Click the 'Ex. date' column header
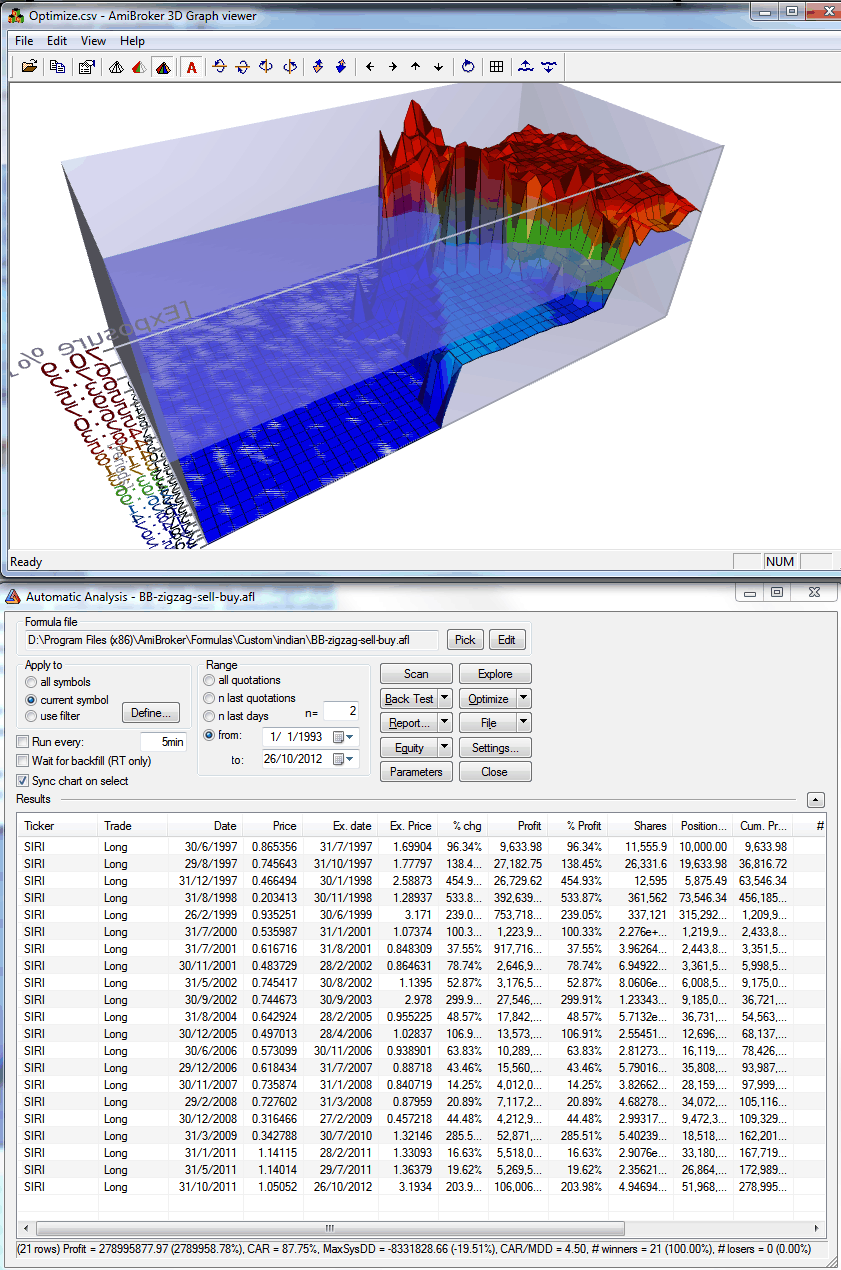 click(340, 826)
